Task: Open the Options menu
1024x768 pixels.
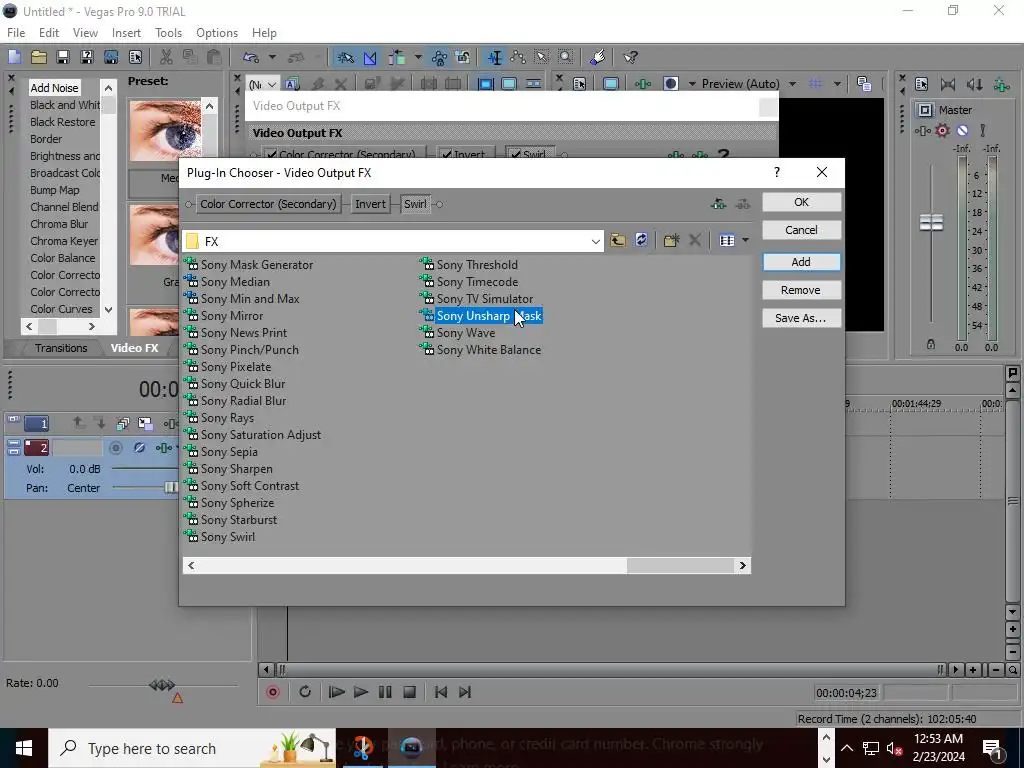Action: 217,33
